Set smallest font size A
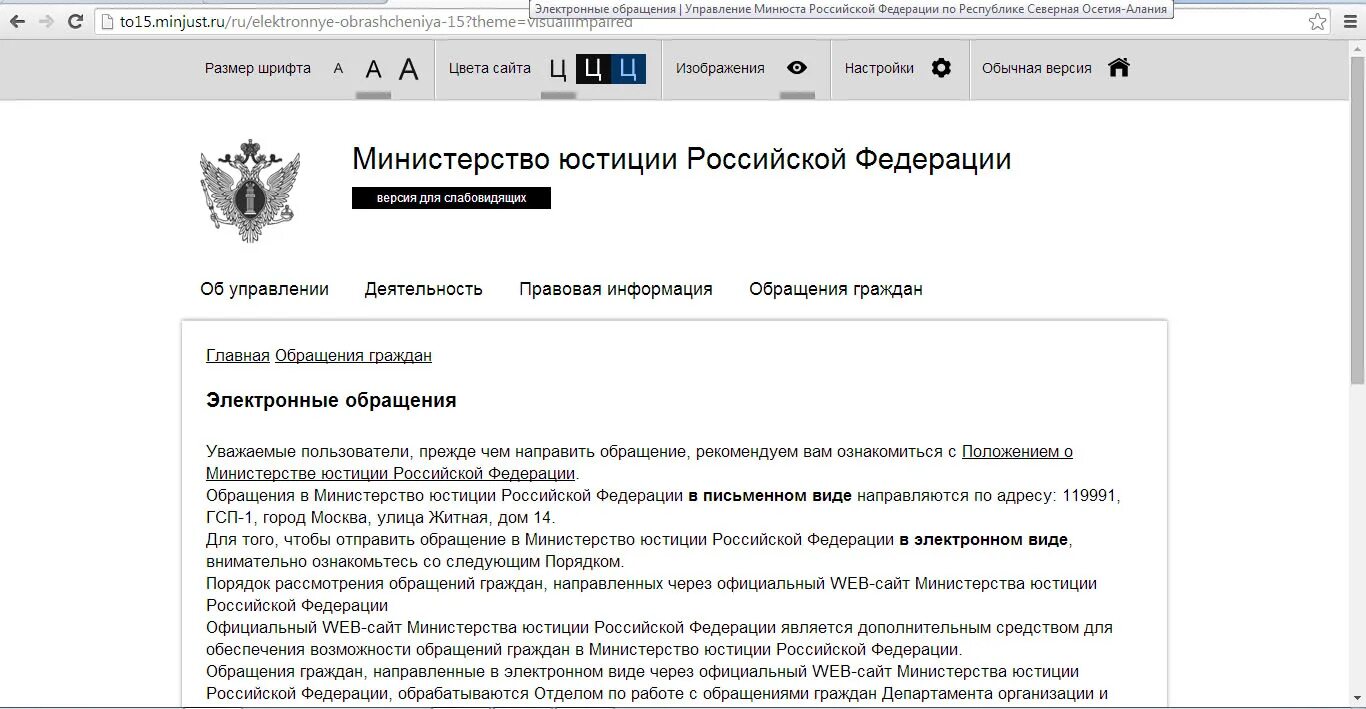 tap(338, 69)
